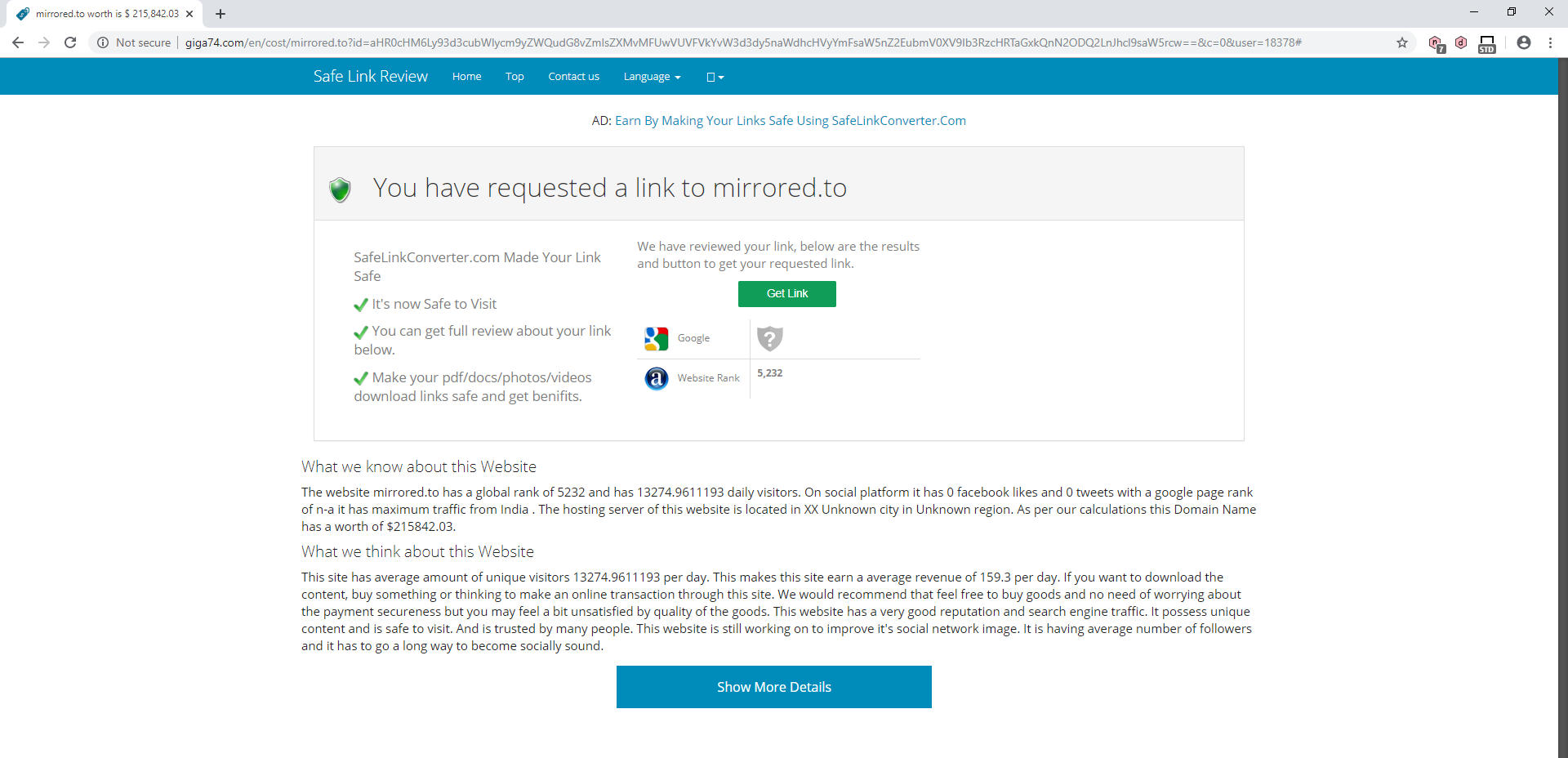Open the Chrome profile avatar icon
Image resolution: width=1568 pixels, height=758 pixels.
(x=1524, y=42)
